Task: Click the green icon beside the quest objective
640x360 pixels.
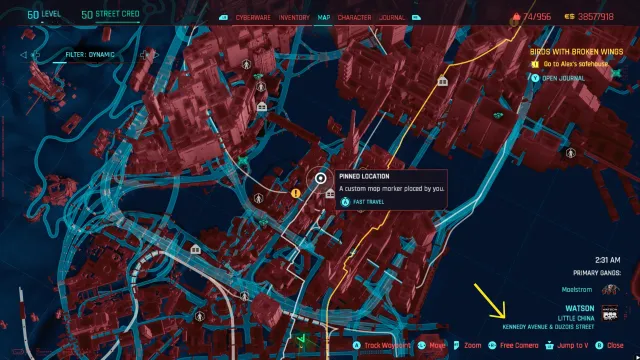Action: pyautogui.click(x=616, y=74)
